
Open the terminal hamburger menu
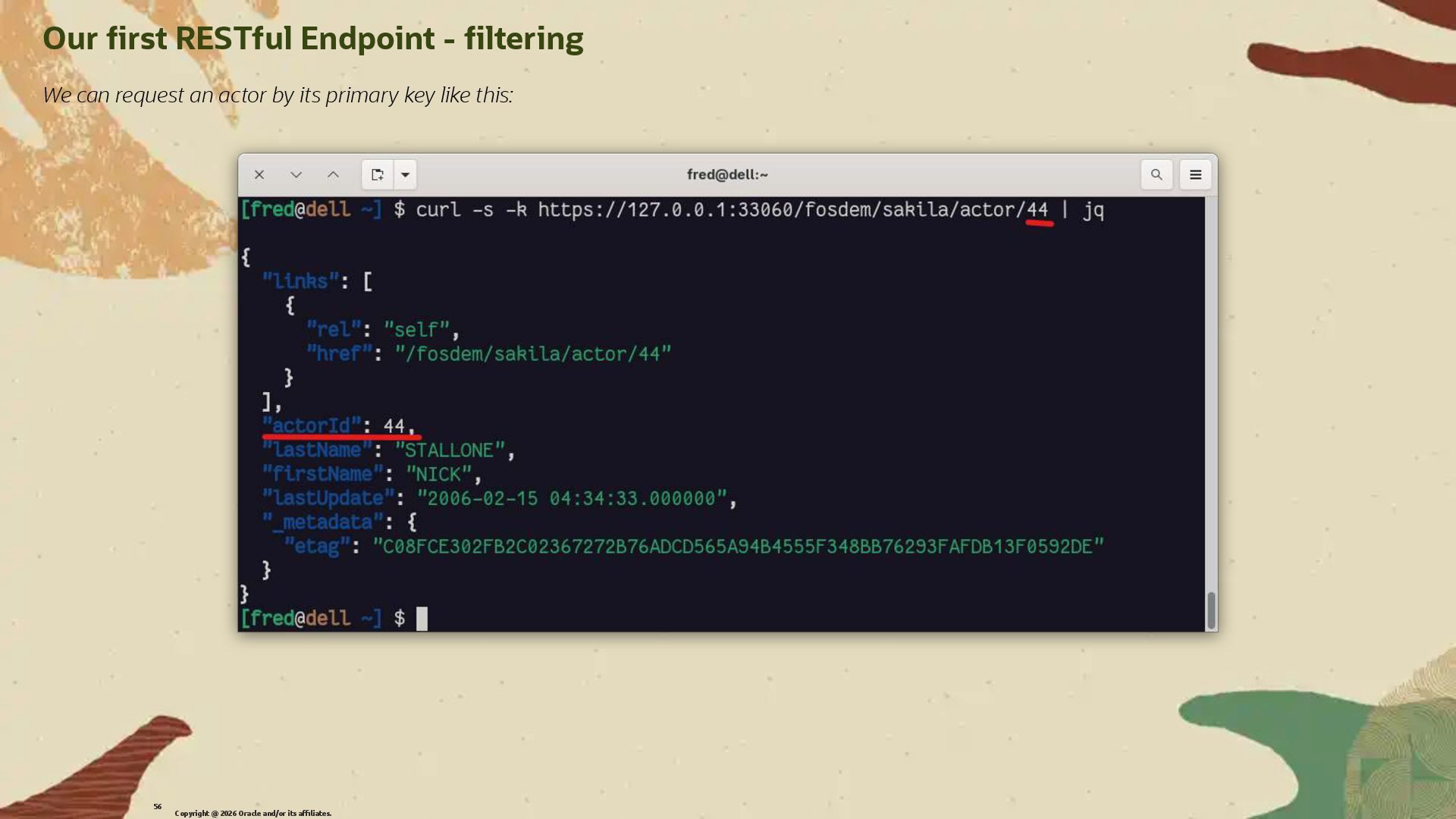(x=1195, y=175)
